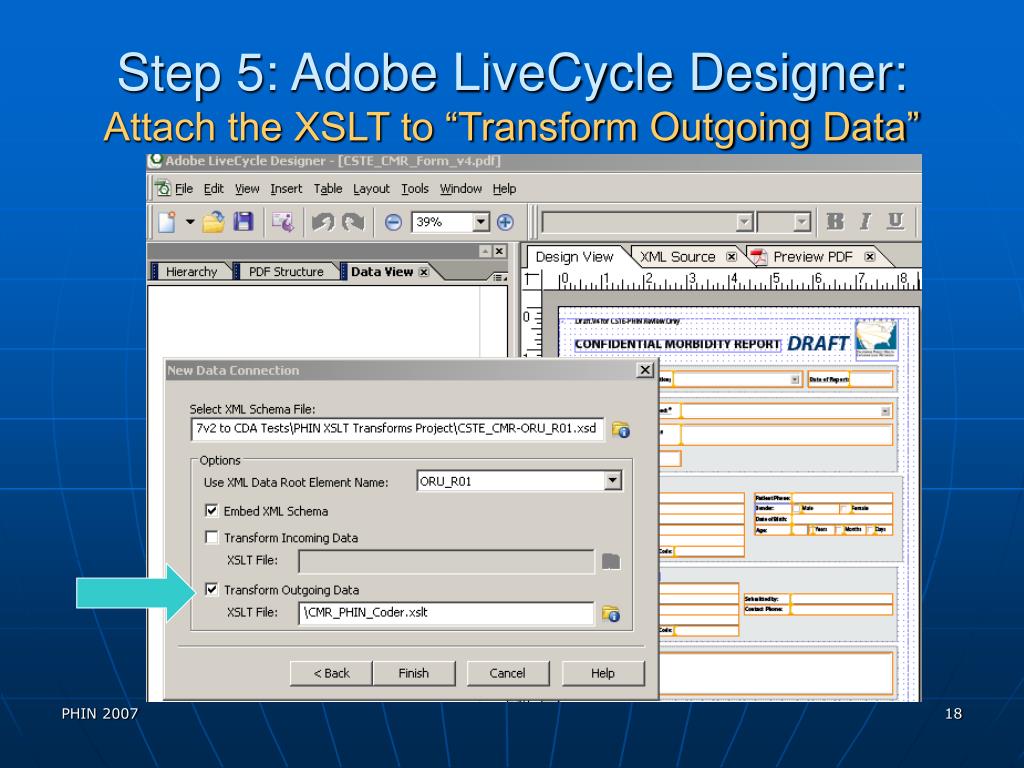
Task: Open the font size dropdown
Action: [x=802, y=223]
